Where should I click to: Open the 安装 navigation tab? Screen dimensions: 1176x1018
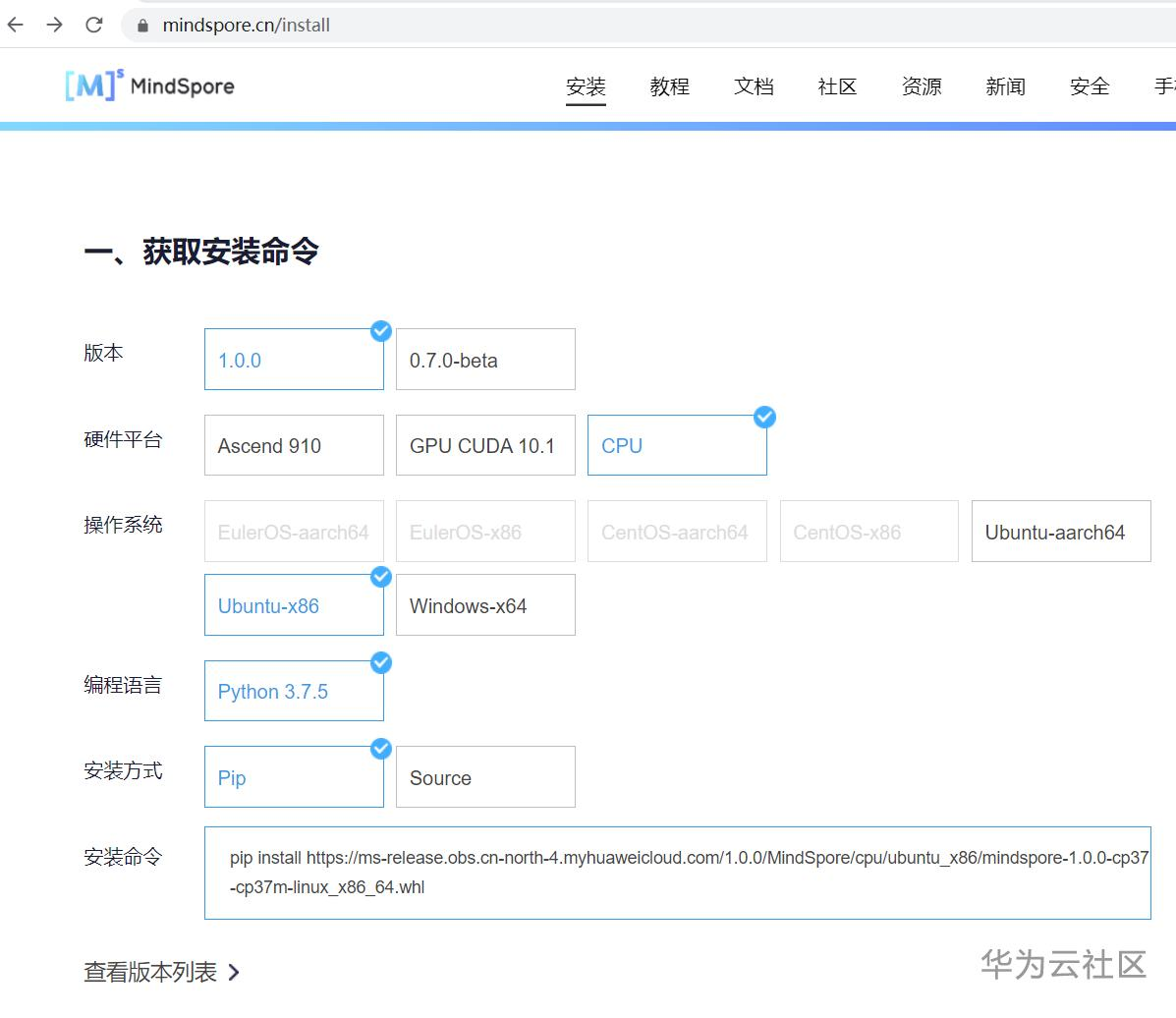[586, 87]
